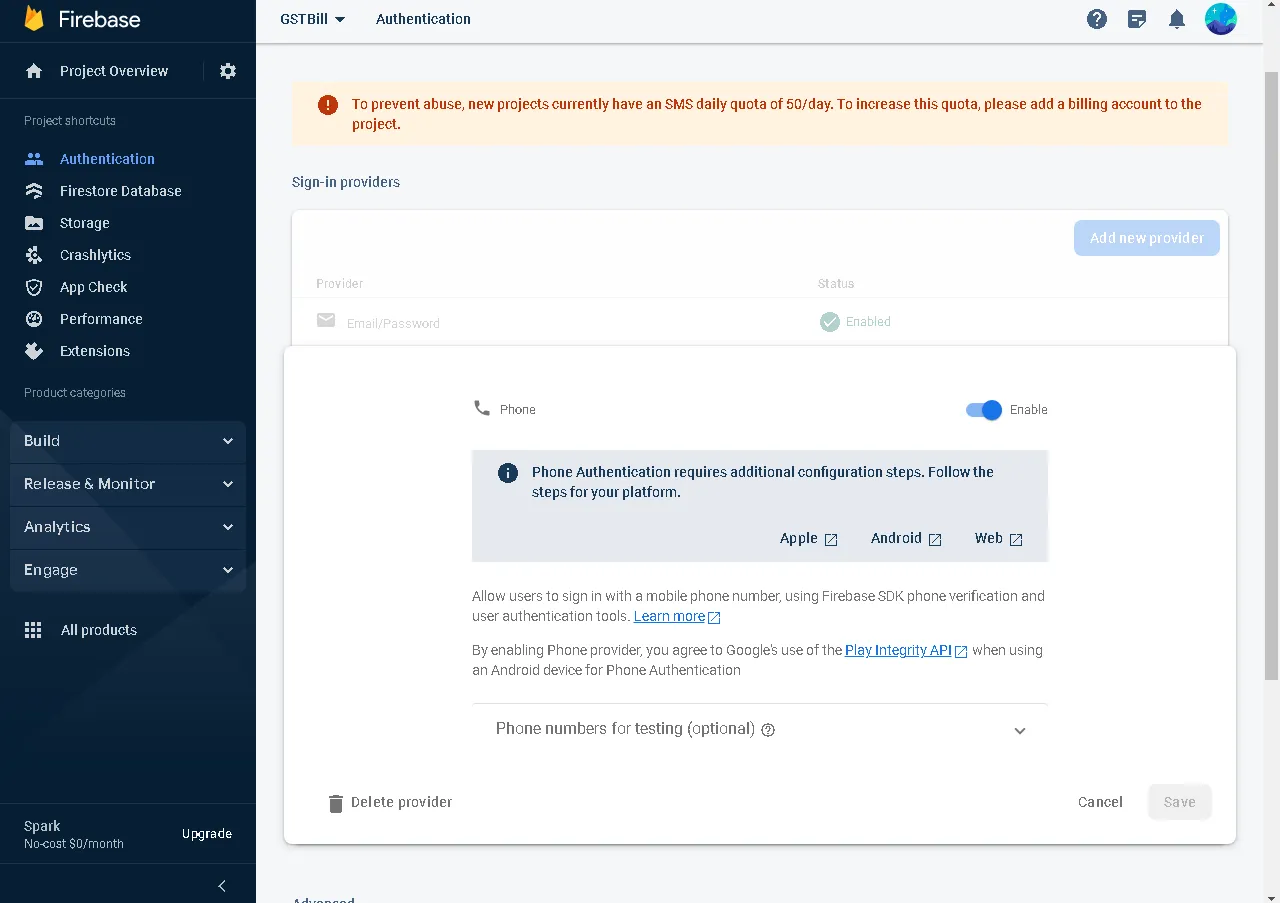Screen dimensions: 1280x903
Task: Click the Authentication page title in header
Action: click(x=423, y=19)
